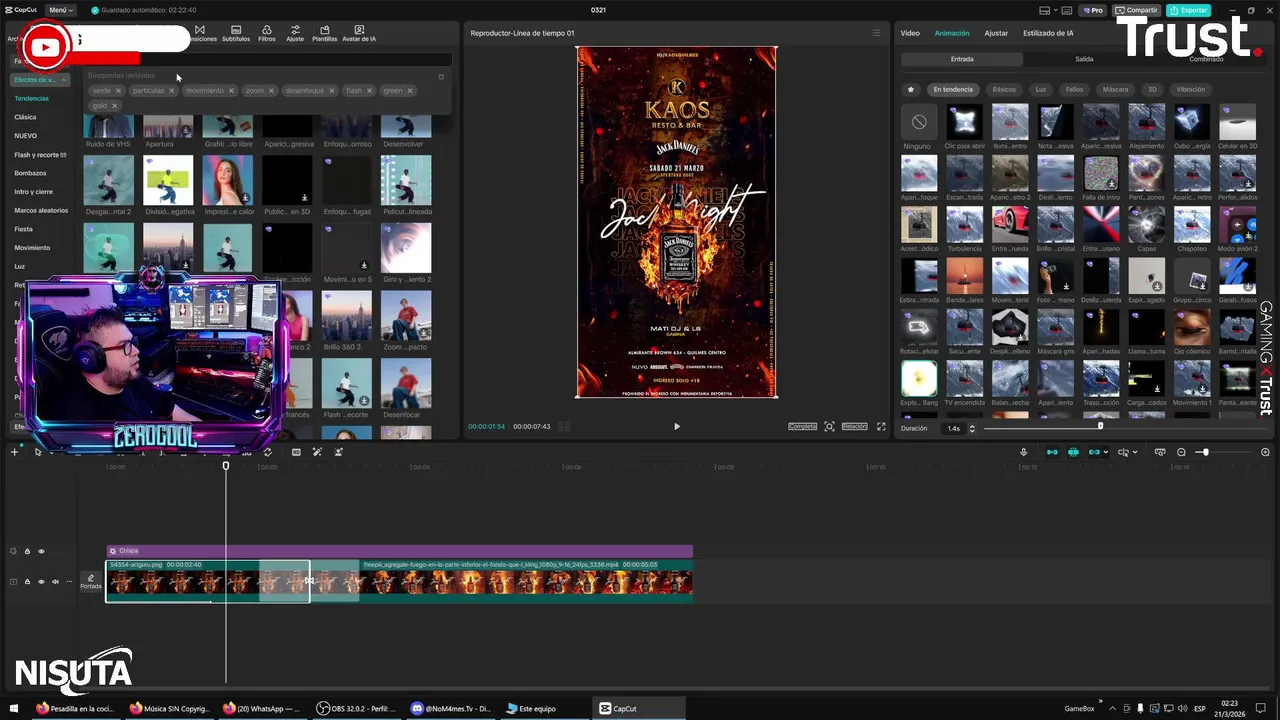Screen dimensions: 1280x720
Task: Toggle linkage icon in timeline toolbar
Action: 1094,452
